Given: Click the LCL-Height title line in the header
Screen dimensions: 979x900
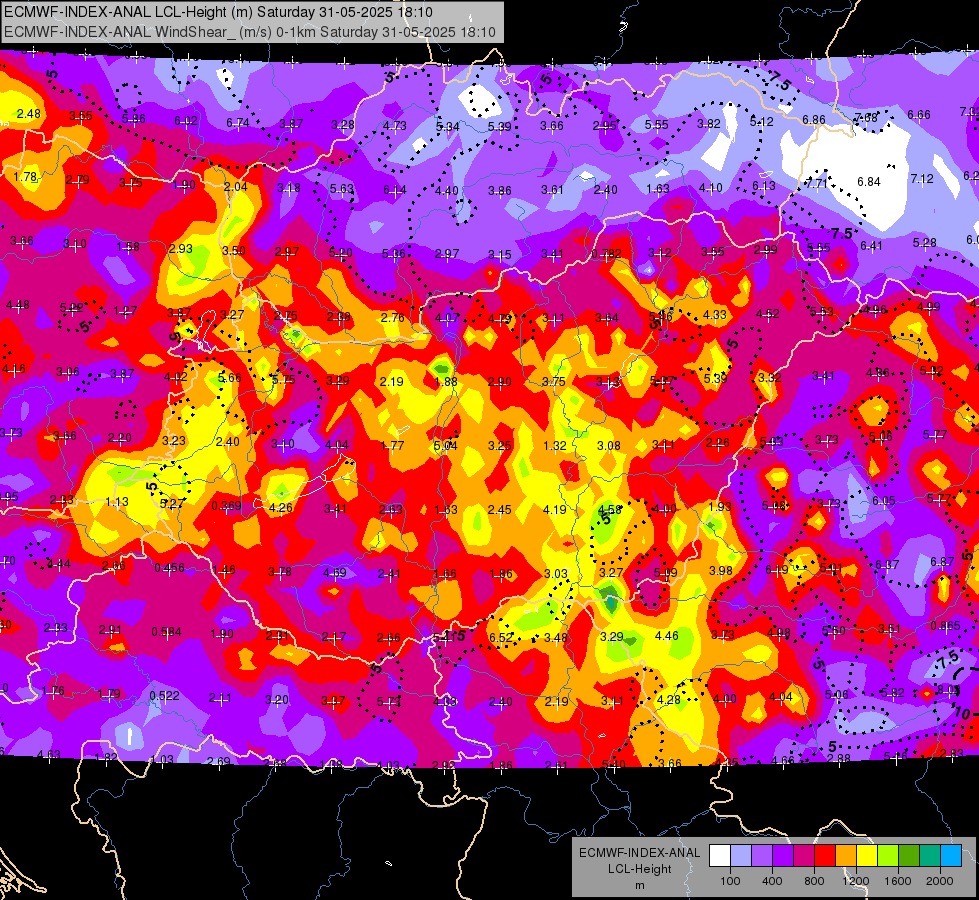Looking at the screenshot, I should [x=219, y=12].
